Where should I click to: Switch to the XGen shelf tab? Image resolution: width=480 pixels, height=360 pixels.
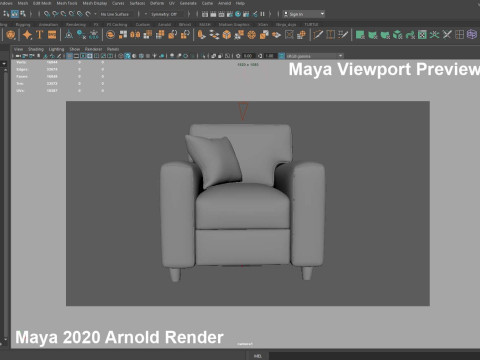point(263,25)
